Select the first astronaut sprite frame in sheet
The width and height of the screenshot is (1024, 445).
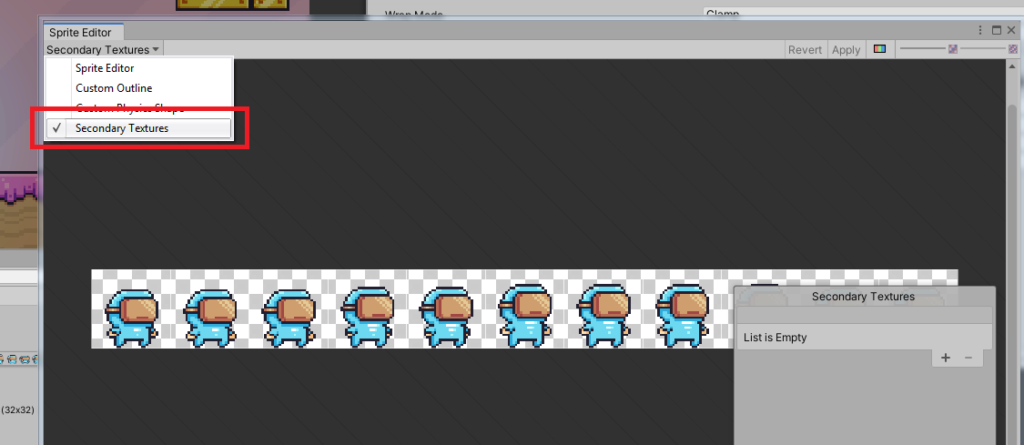tap(131, 318)
